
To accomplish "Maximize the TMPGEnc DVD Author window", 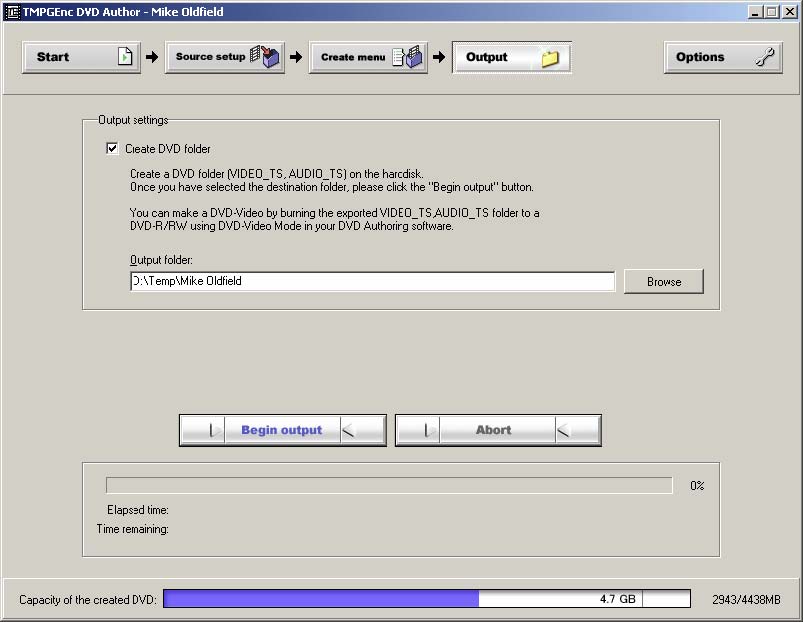I will pos(772,12).
